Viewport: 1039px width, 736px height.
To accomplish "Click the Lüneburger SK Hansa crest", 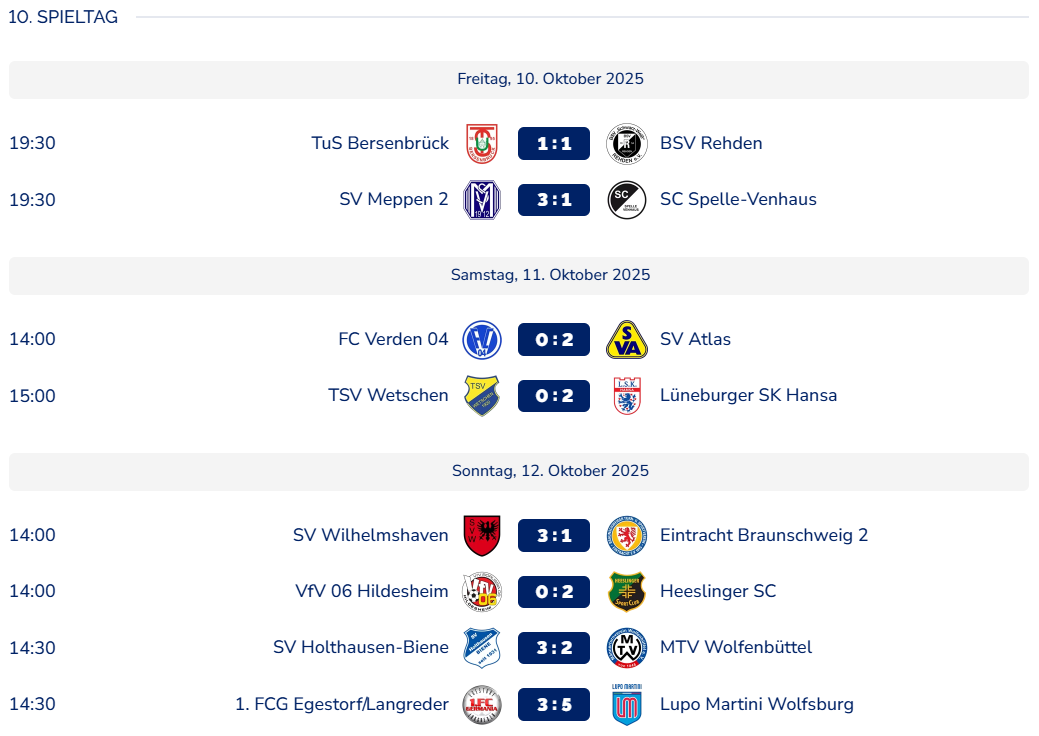I will (627, 396).
